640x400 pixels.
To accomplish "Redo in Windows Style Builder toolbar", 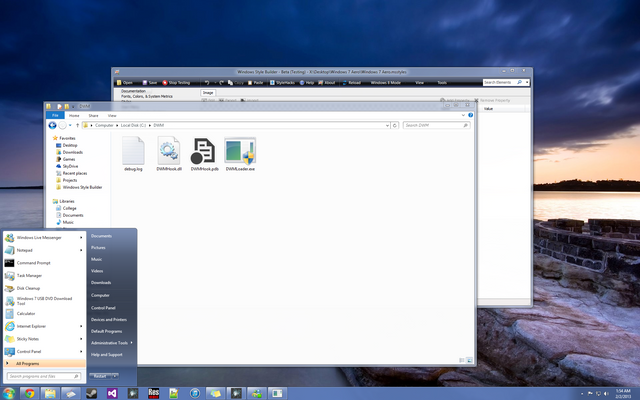I will click(x=222, y=82).
